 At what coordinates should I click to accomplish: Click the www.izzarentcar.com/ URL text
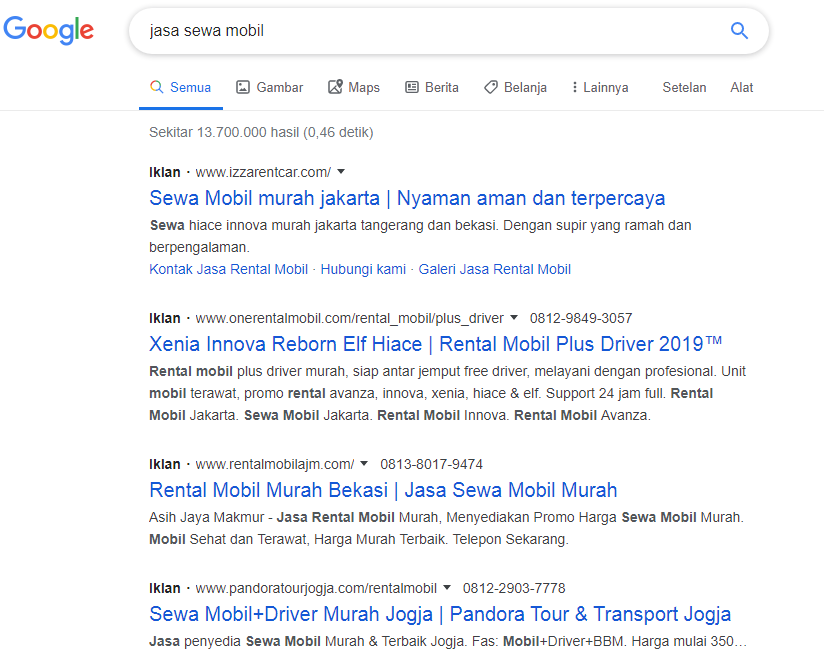click(x=263, y=172)
